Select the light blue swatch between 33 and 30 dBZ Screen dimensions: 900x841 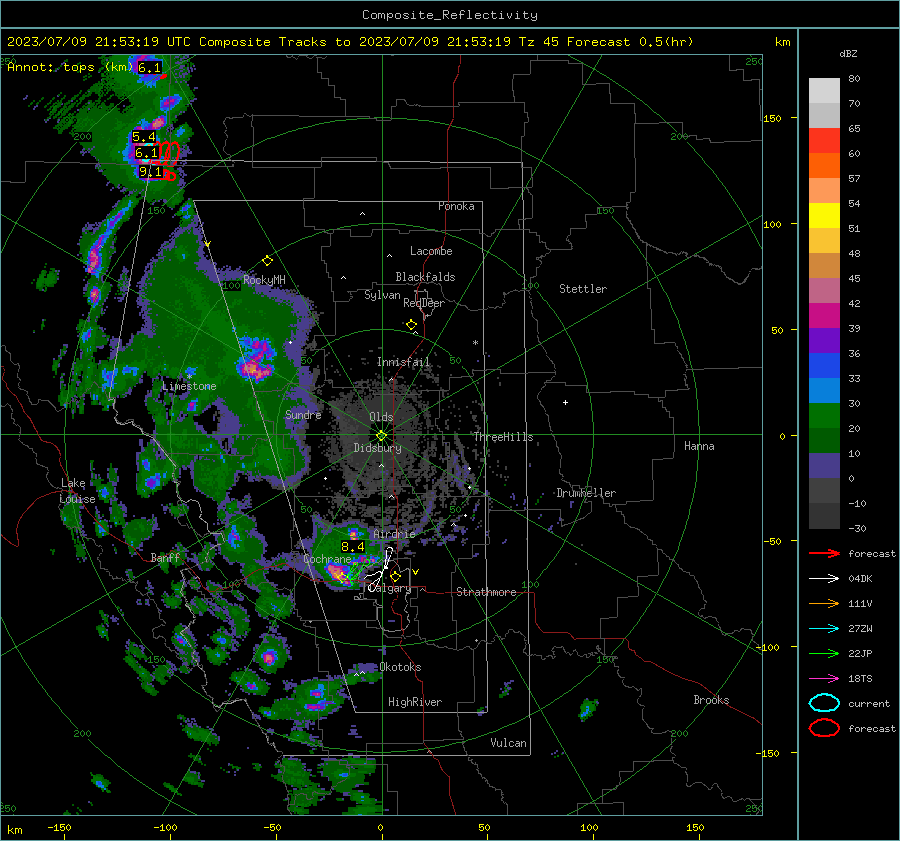[x=824, y=390]
